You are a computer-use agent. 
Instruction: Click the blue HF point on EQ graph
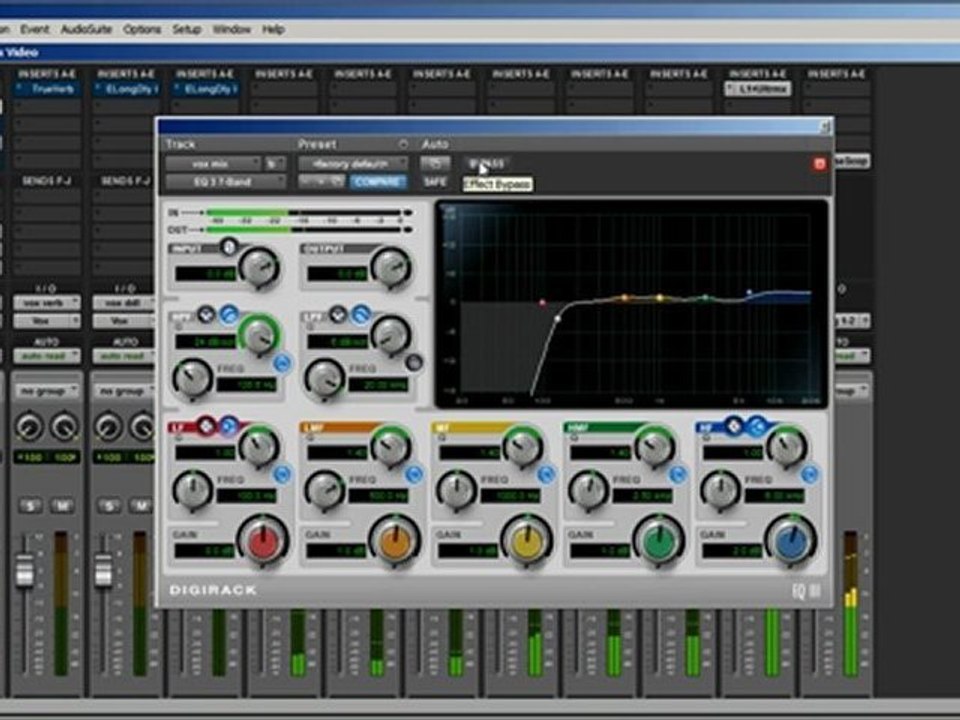(749, 293)
